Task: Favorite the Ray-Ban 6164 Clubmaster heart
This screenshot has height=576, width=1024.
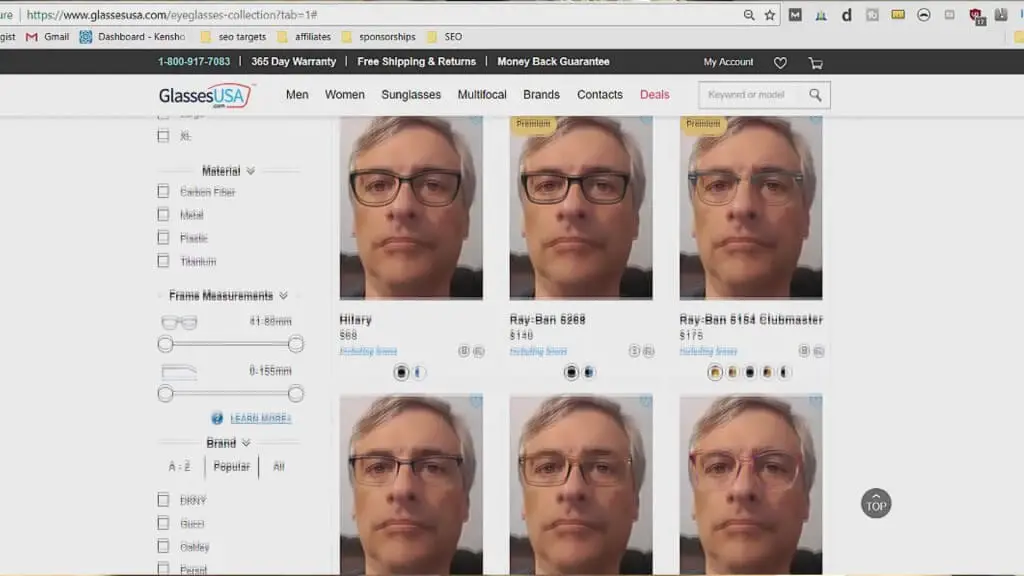Action: click(815, 121)
